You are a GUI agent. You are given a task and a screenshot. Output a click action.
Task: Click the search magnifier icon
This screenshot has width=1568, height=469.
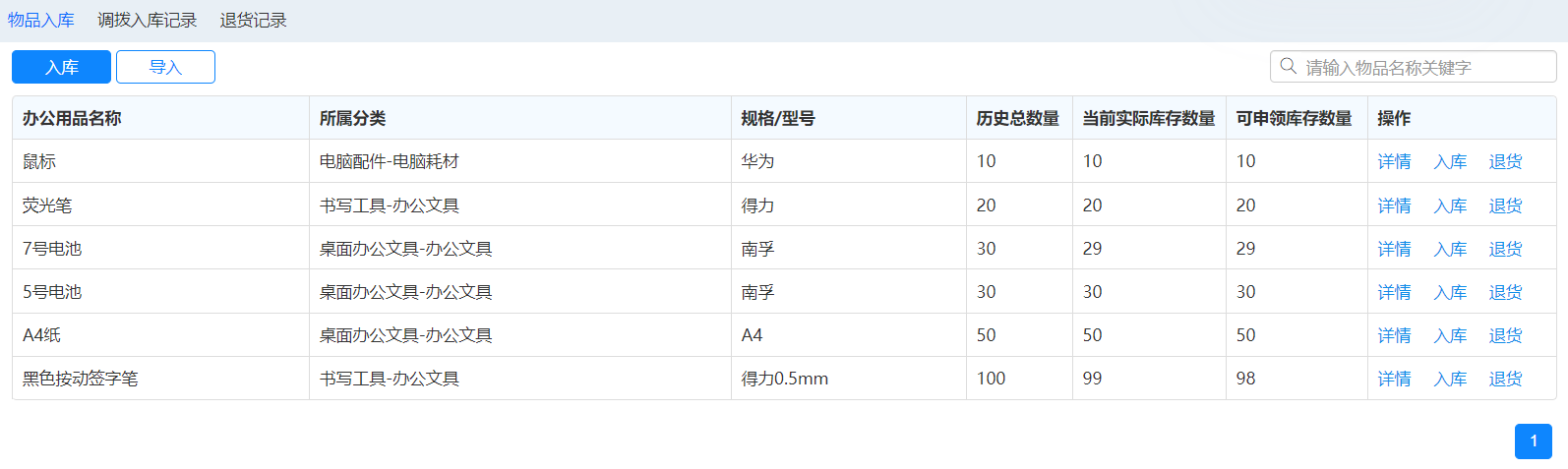(x=1288, y=67)
